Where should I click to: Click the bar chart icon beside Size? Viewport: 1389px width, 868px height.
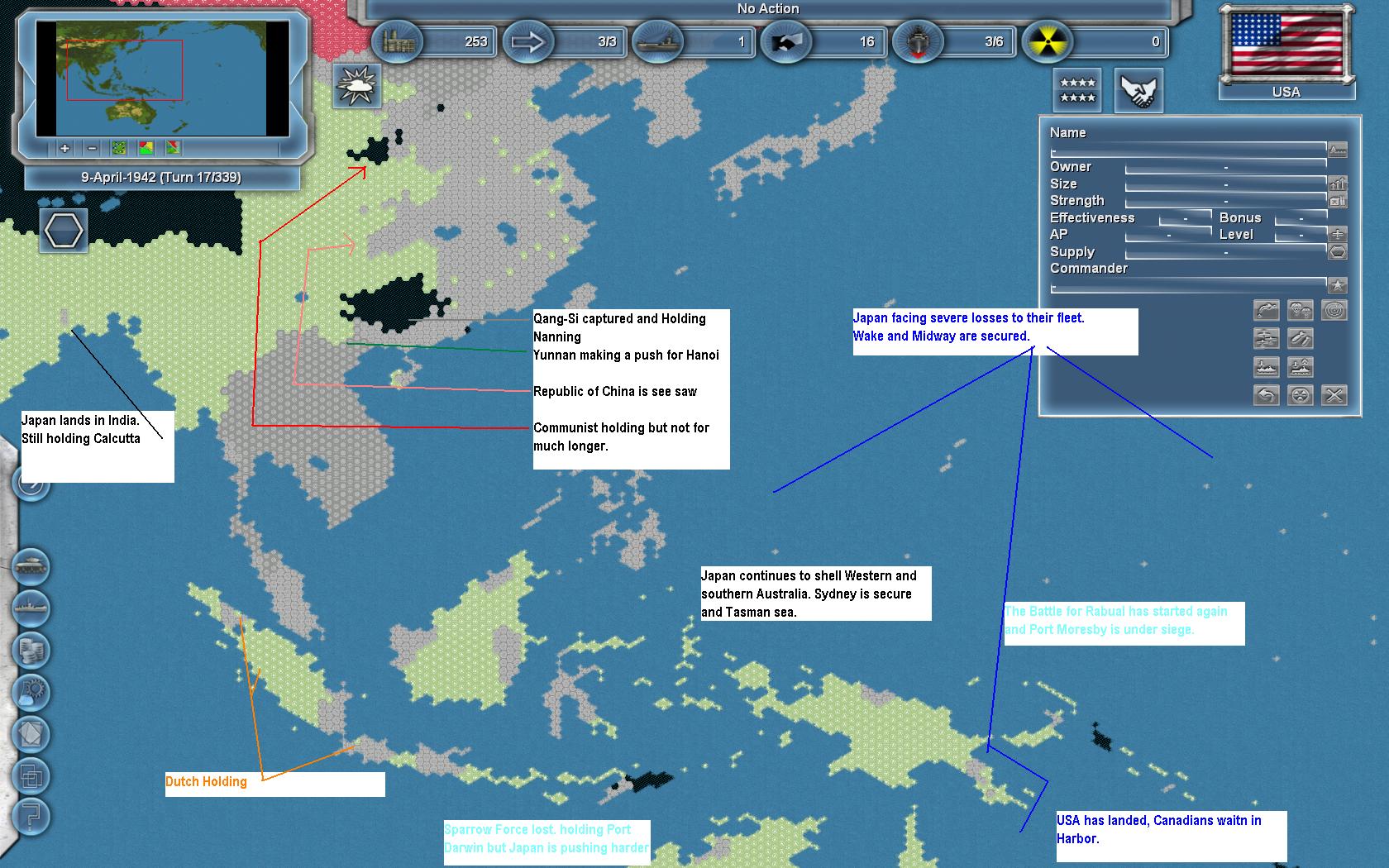(1338, 183)
